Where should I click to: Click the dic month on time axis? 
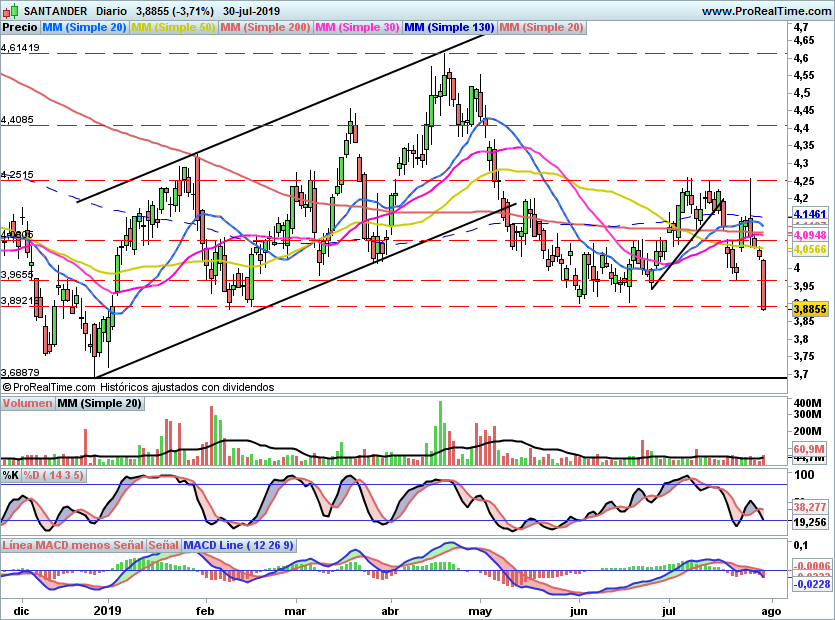tap(21, 611)
